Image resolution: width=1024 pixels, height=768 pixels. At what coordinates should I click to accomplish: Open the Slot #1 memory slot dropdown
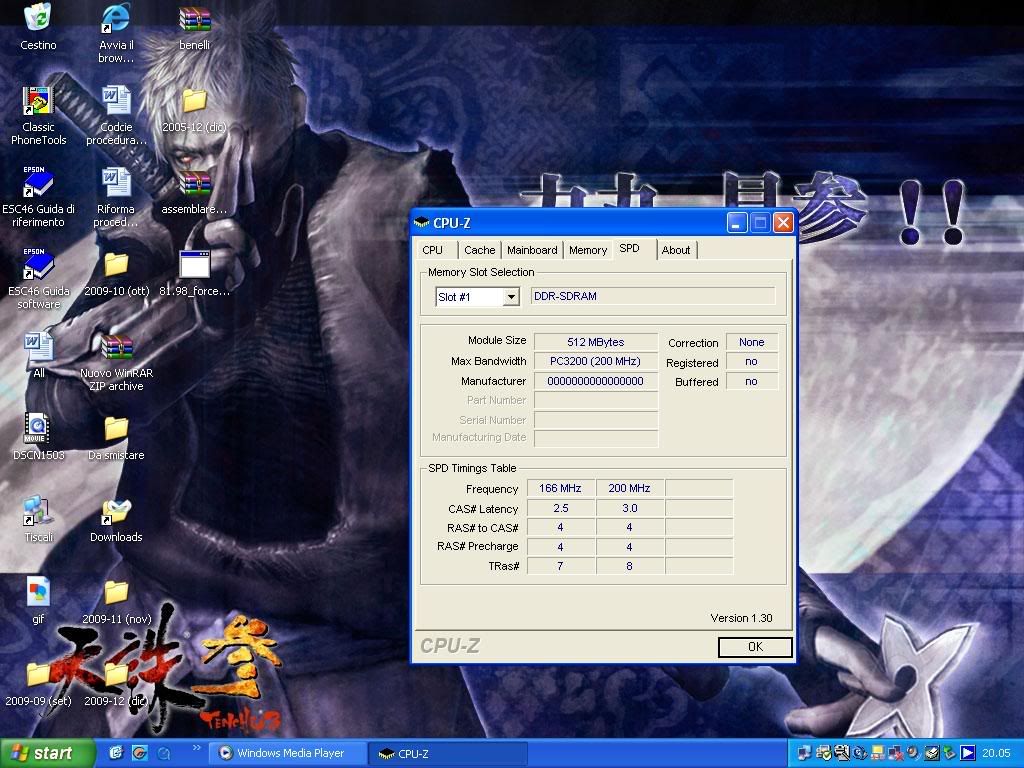[x=511, y=297]
